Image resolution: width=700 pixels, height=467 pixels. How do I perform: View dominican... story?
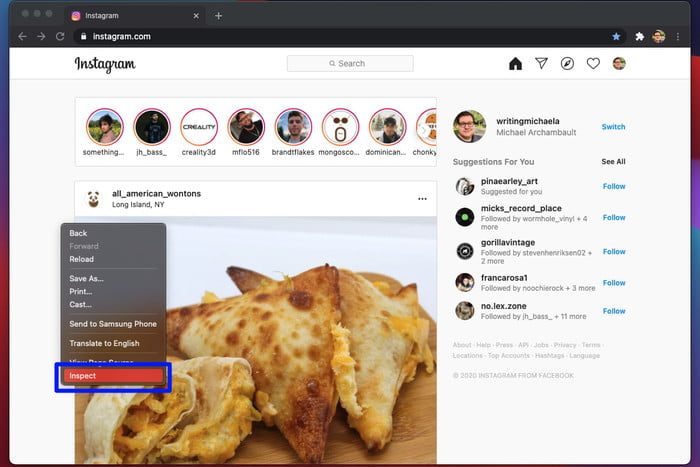[x=388, y=127]
